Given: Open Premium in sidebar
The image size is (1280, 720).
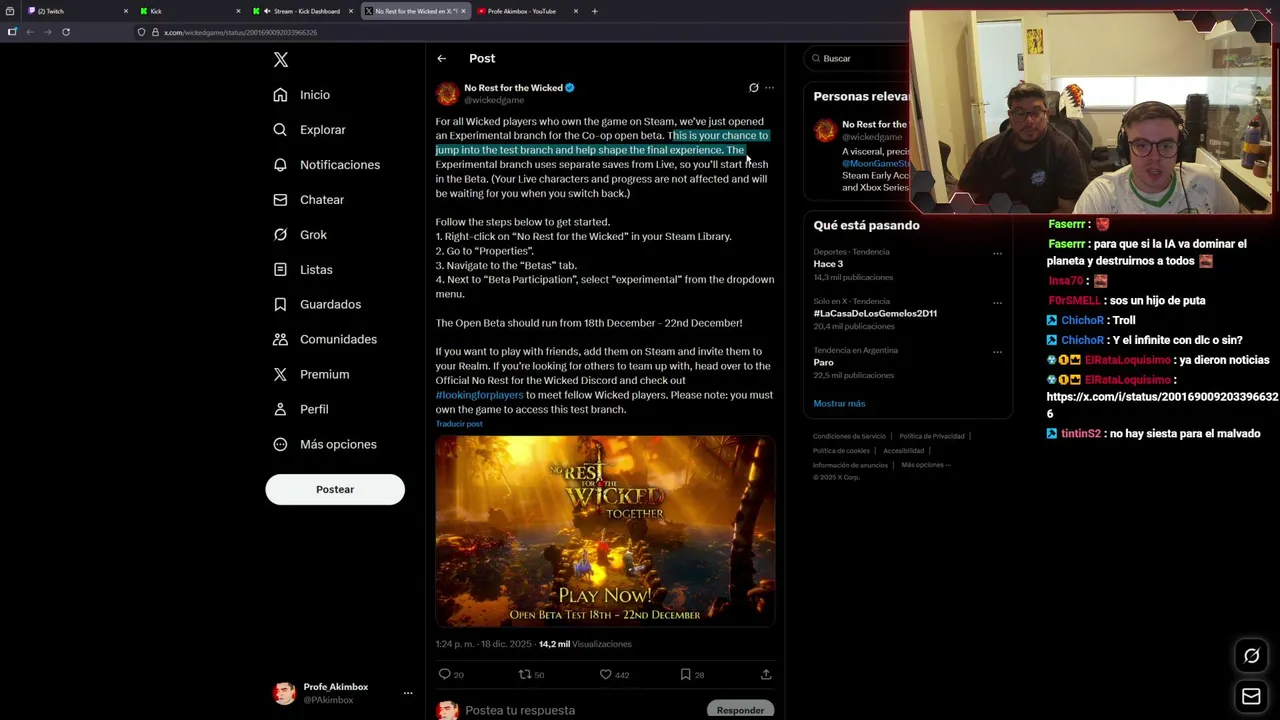Looking at the screenshot, I should point(311,374).
